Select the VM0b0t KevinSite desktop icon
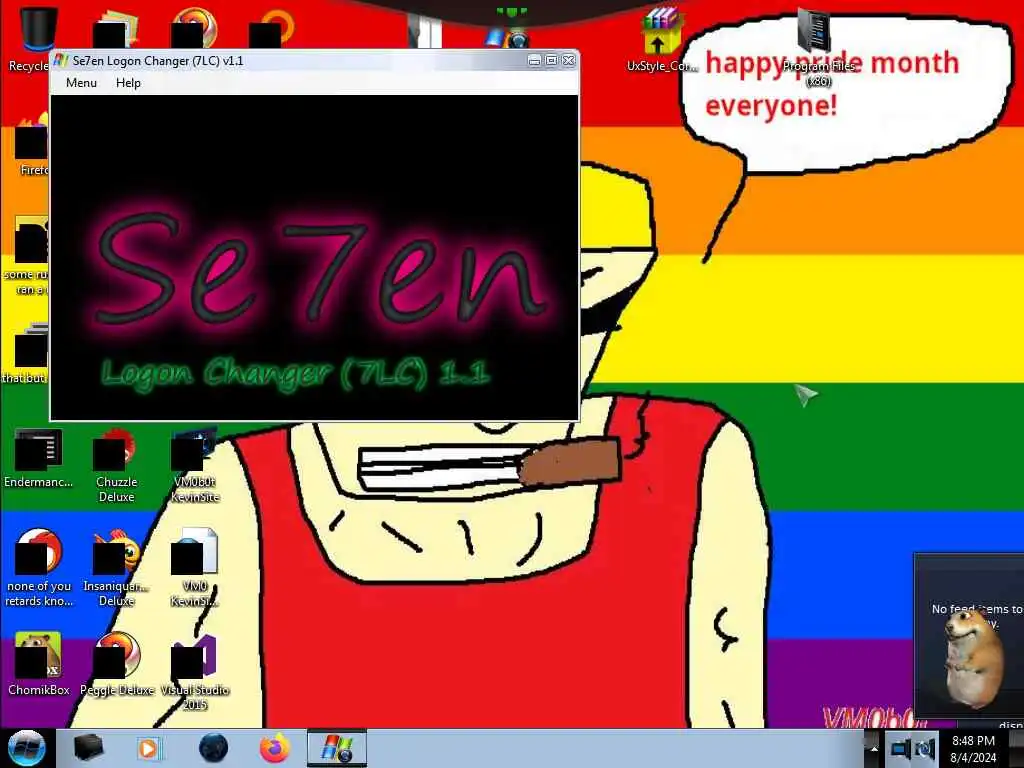Image resolution: width=1024 pixels, height=768 pixels. click(x=195, y=465)
